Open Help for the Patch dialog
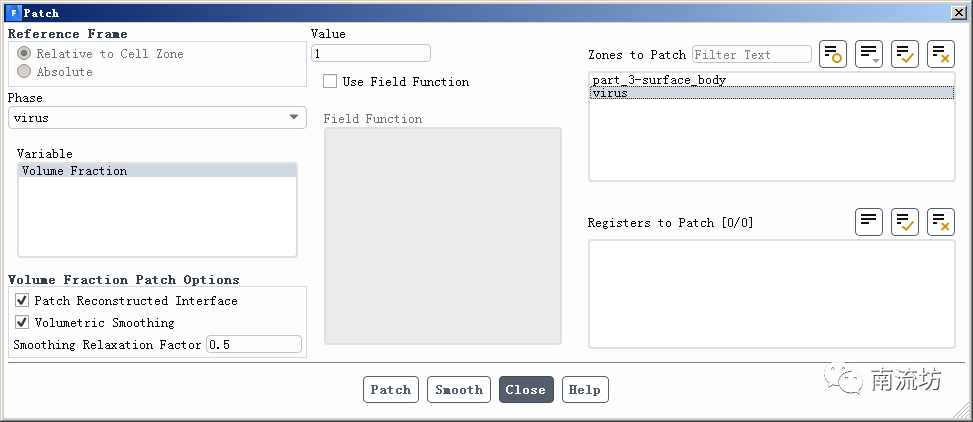Image resolution: width=973 pixels, height=422 pixels. point(585,390)
